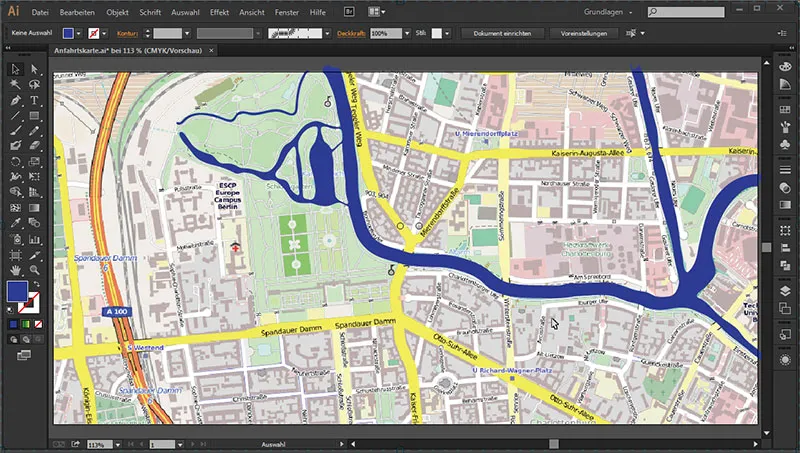Open fill color dropdown in control bar
Viewport: 800px width, 453px height.
[x=79, y=33]
